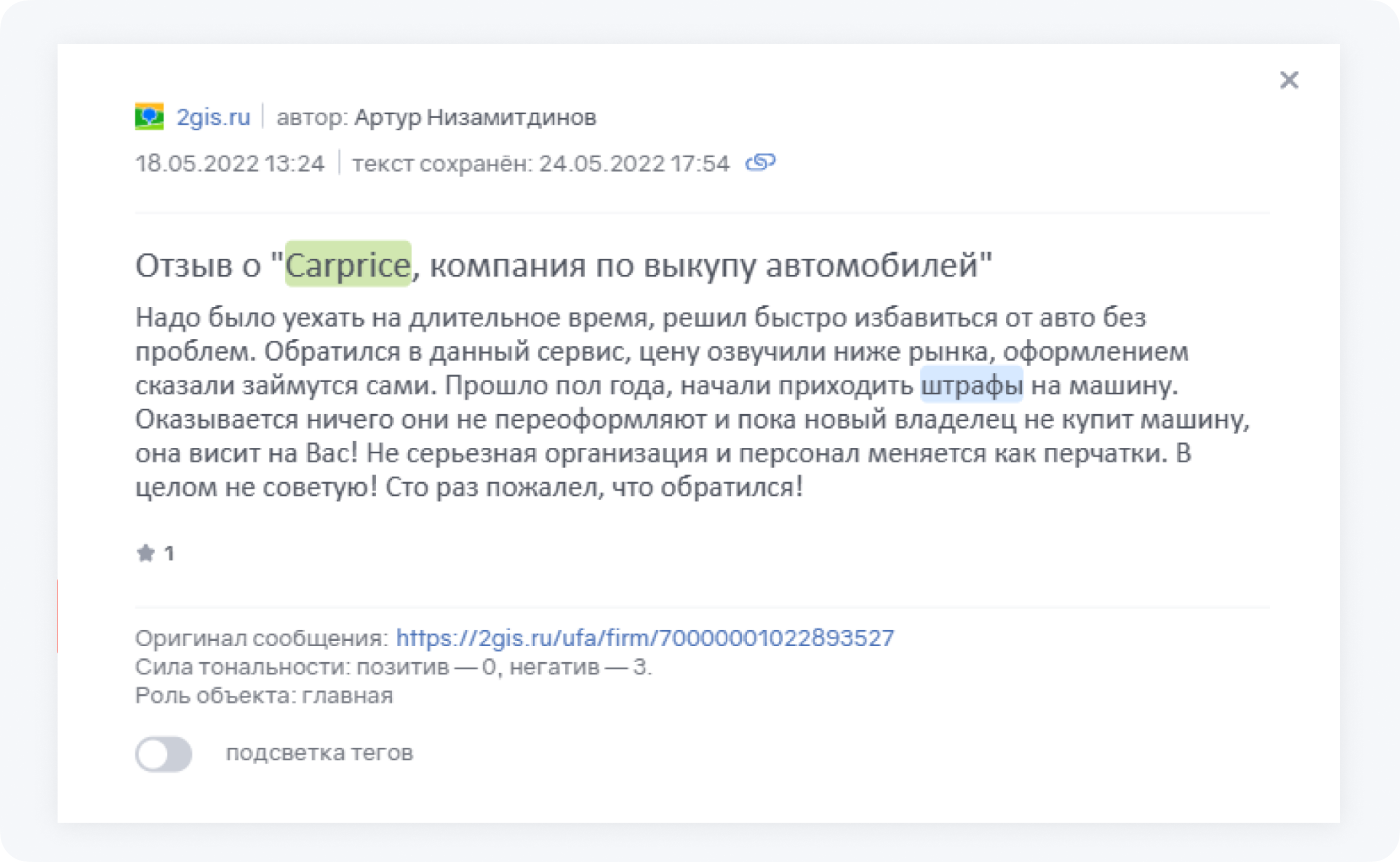The width and height of the screenshot is (1400, 862).
Task: Close the review popup with X
Action: (1289, 80)
